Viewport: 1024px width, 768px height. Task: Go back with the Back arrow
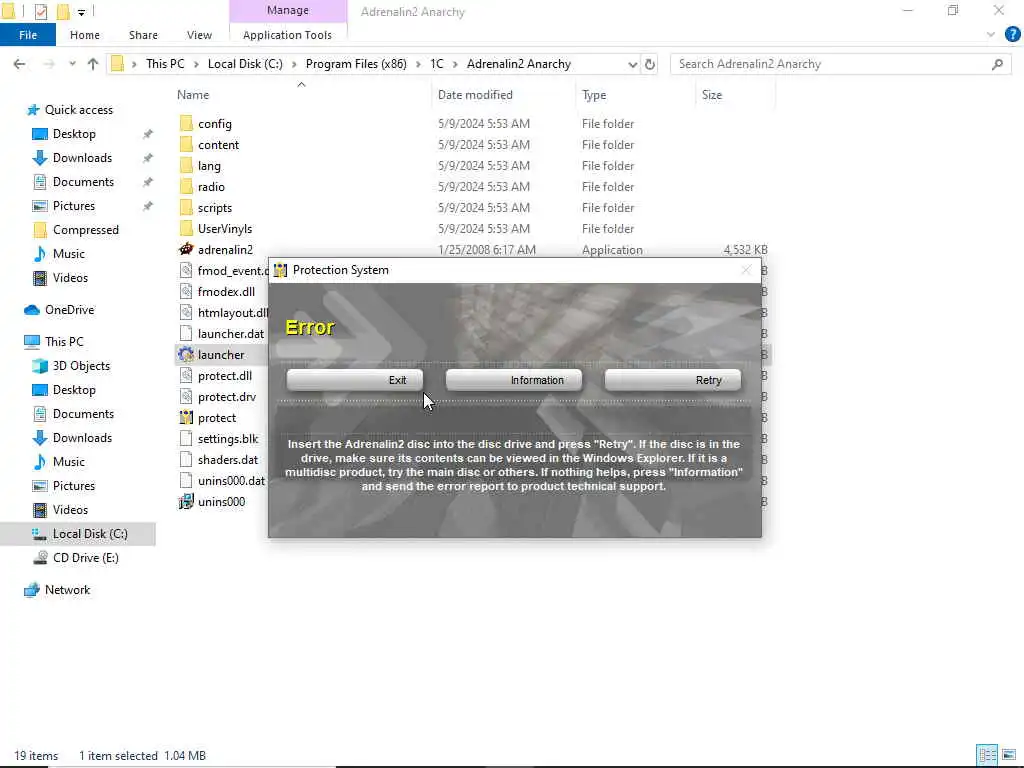[20, 64]
